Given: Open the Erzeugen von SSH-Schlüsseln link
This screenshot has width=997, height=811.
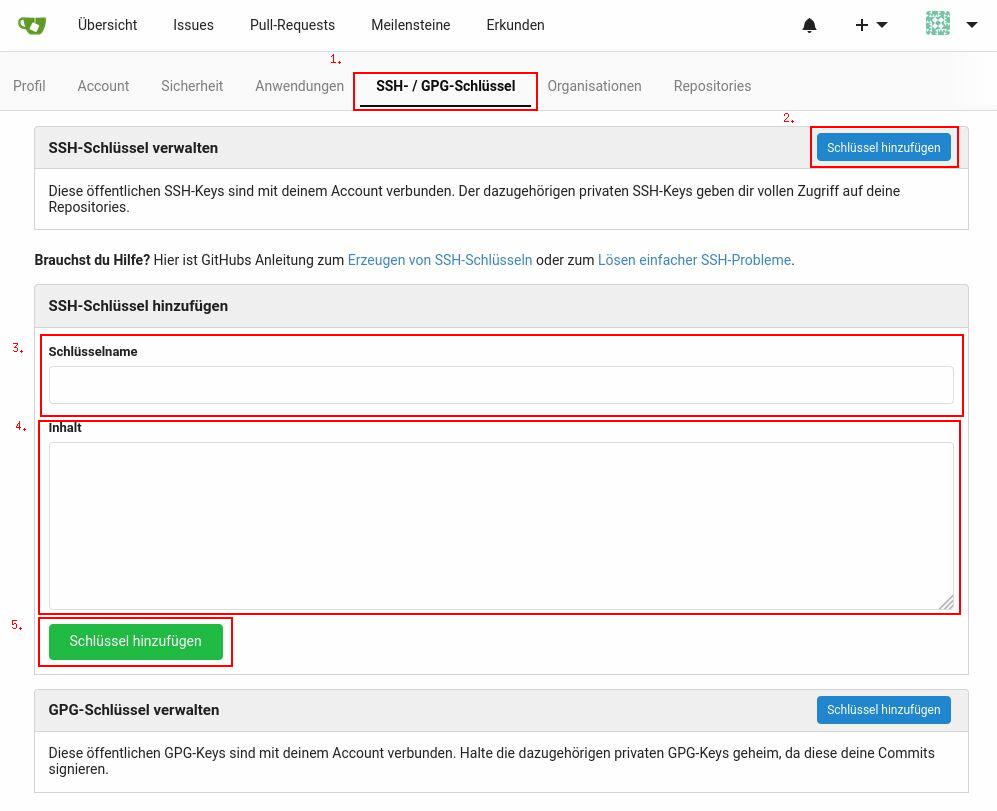Looking at the screenshot, I should (439, 260).
